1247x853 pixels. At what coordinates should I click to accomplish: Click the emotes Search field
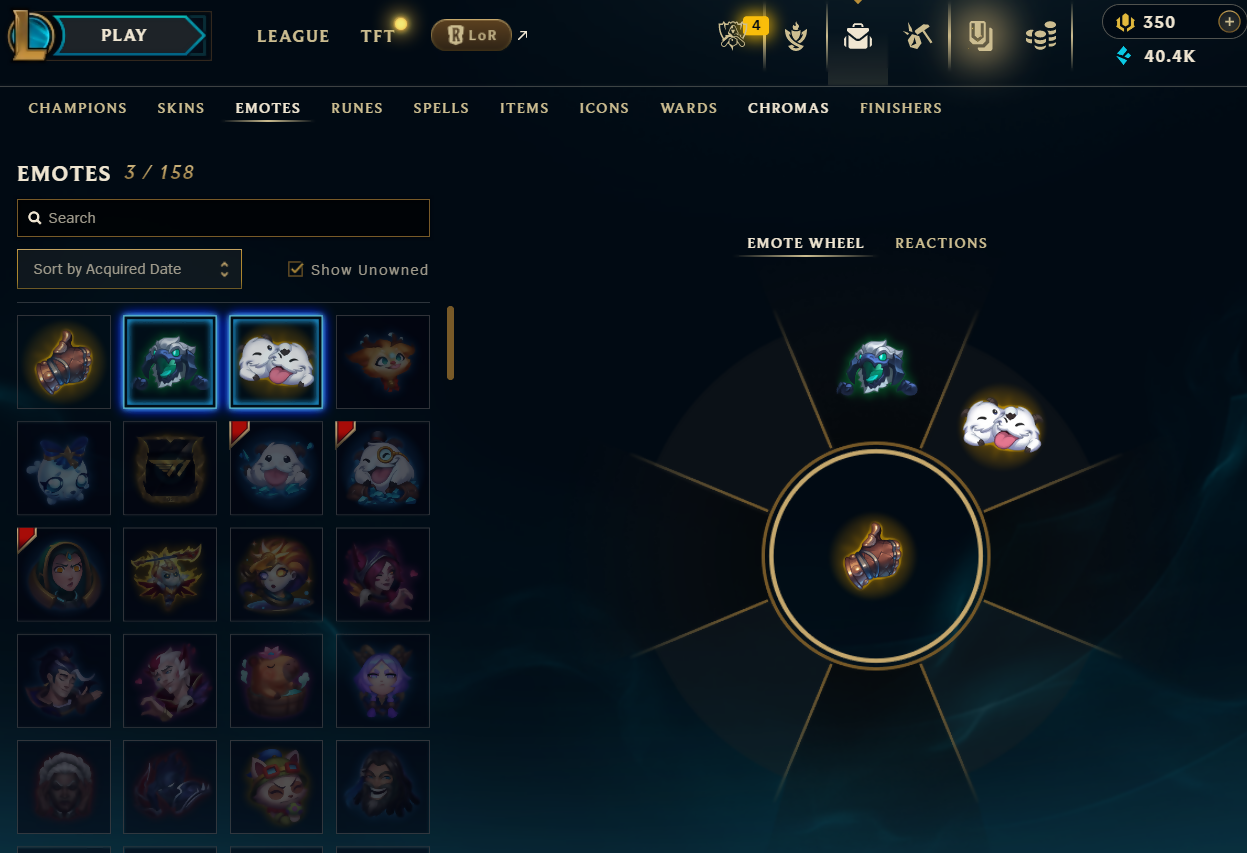click(223, 218)
